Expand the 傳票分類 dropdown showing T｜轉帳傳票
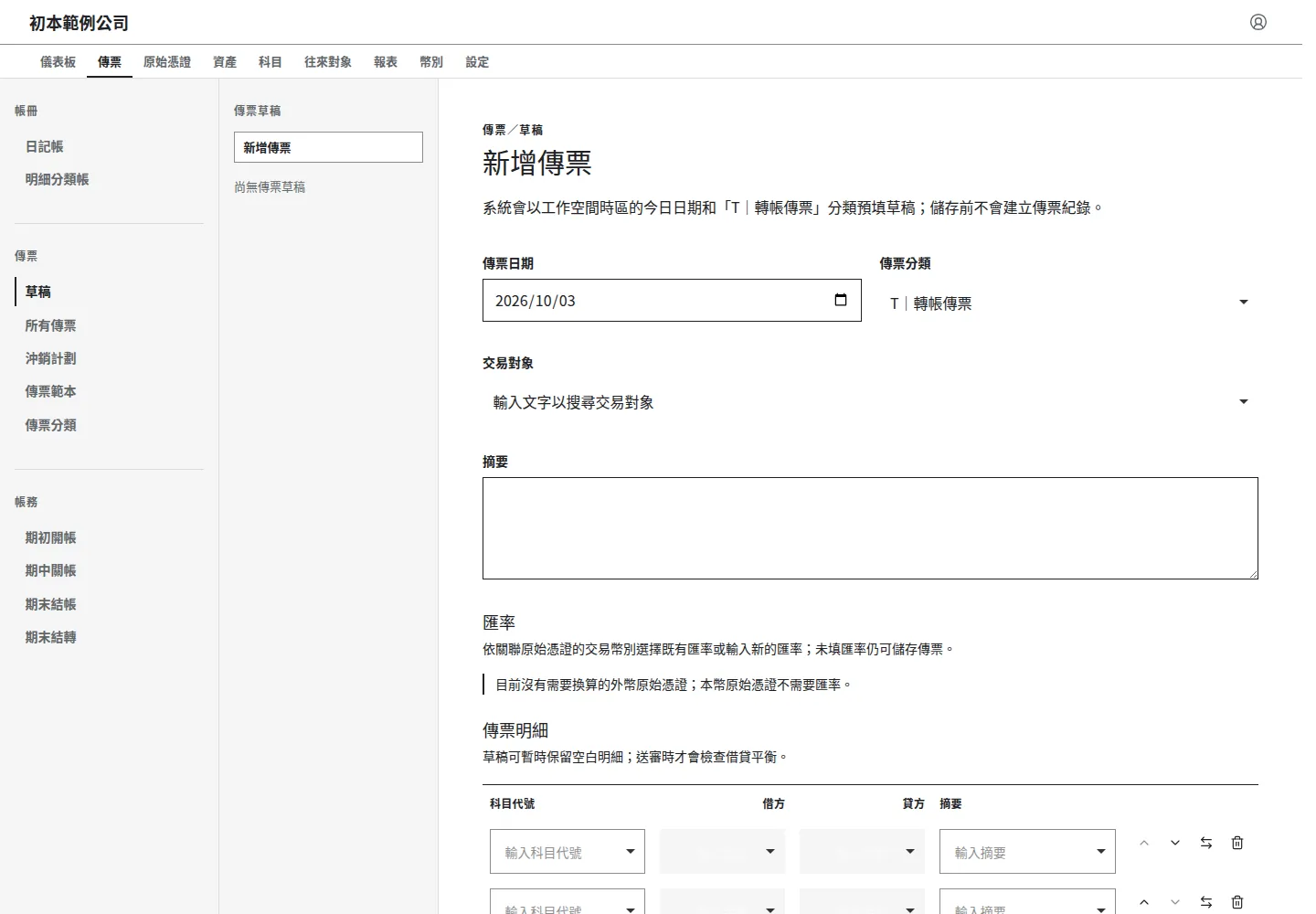This screenshot has height=914, width=1316. click(1068, 303)
